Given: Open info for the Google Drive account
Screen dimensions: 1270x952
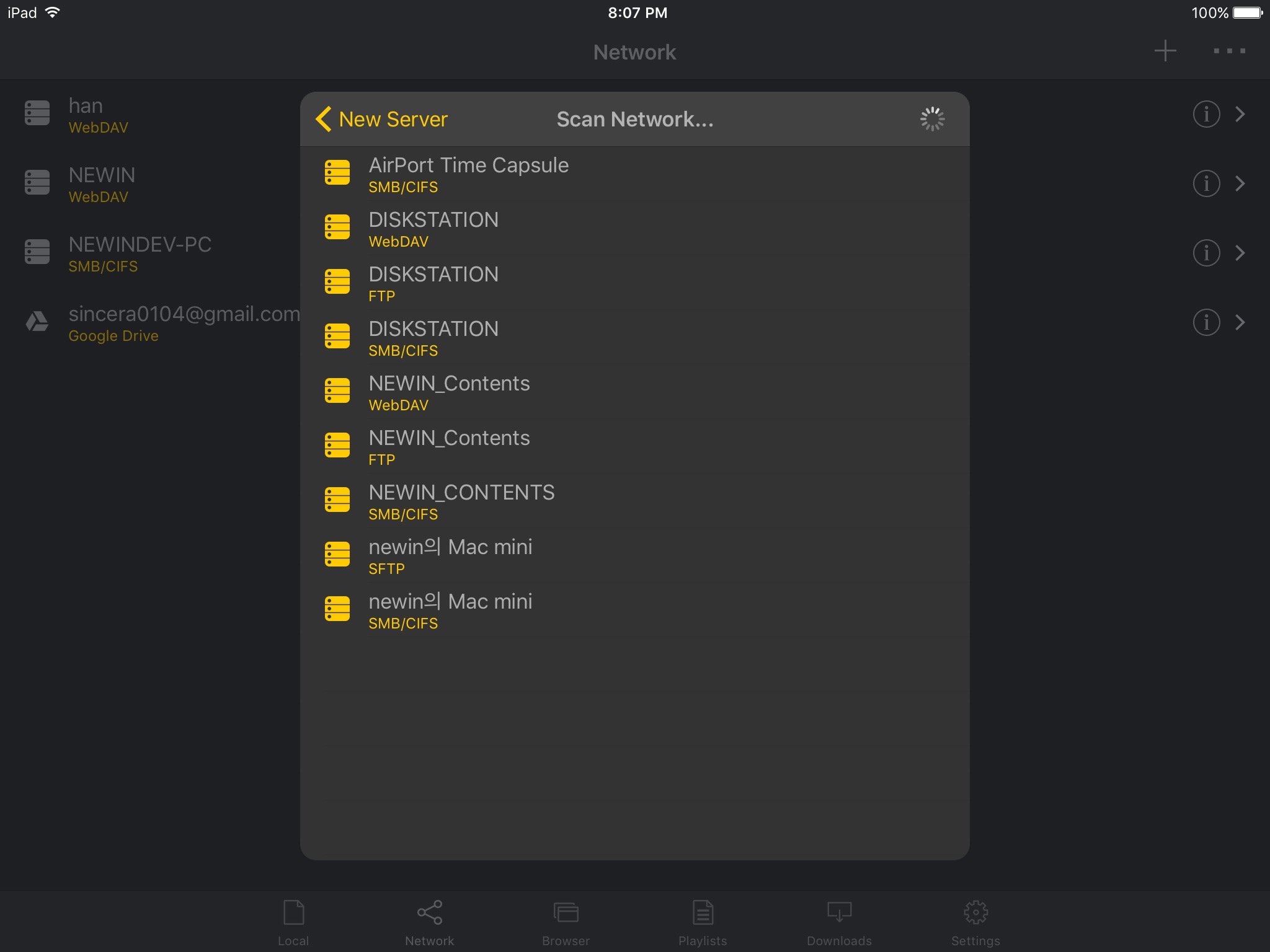Looking at the screenshot, I should (1206, 322).
